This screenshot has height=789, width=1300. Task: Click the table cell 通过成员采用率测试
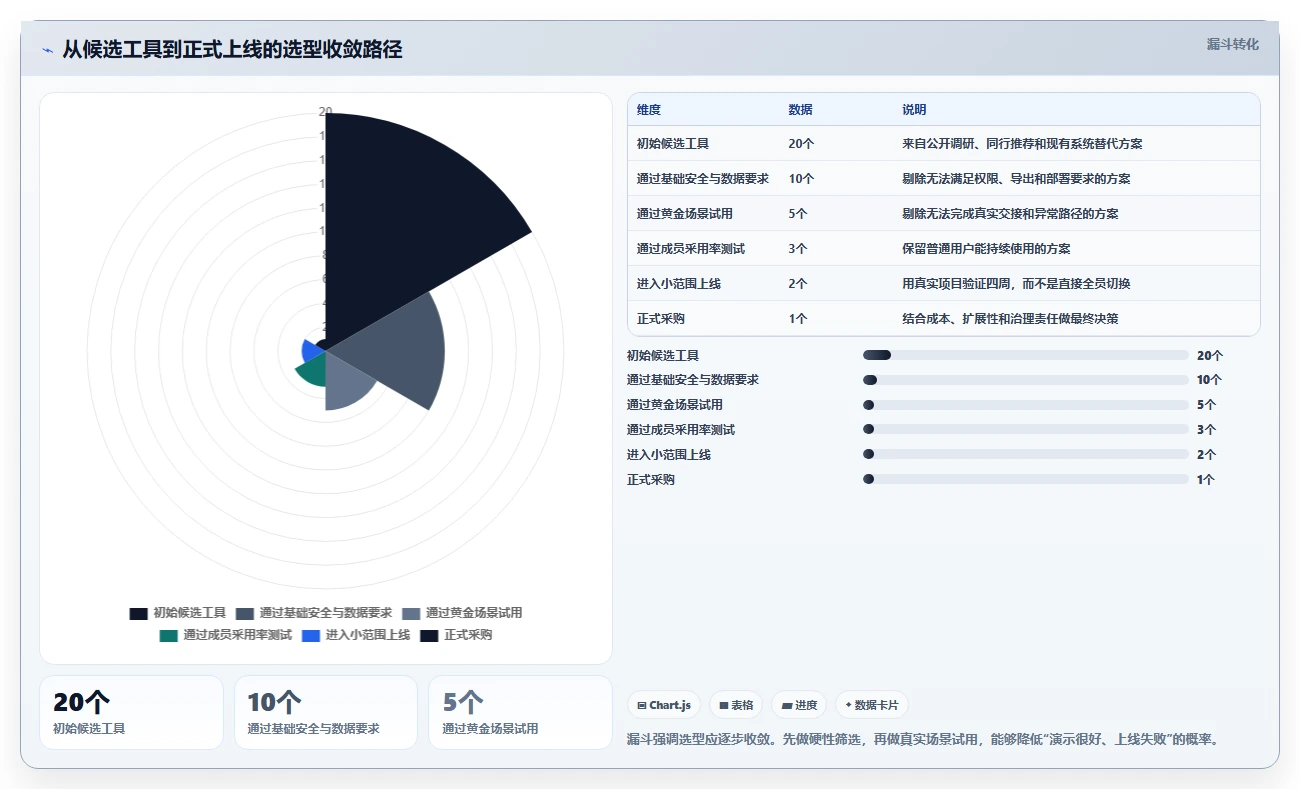pyautogui.click(x=691, y=249)
